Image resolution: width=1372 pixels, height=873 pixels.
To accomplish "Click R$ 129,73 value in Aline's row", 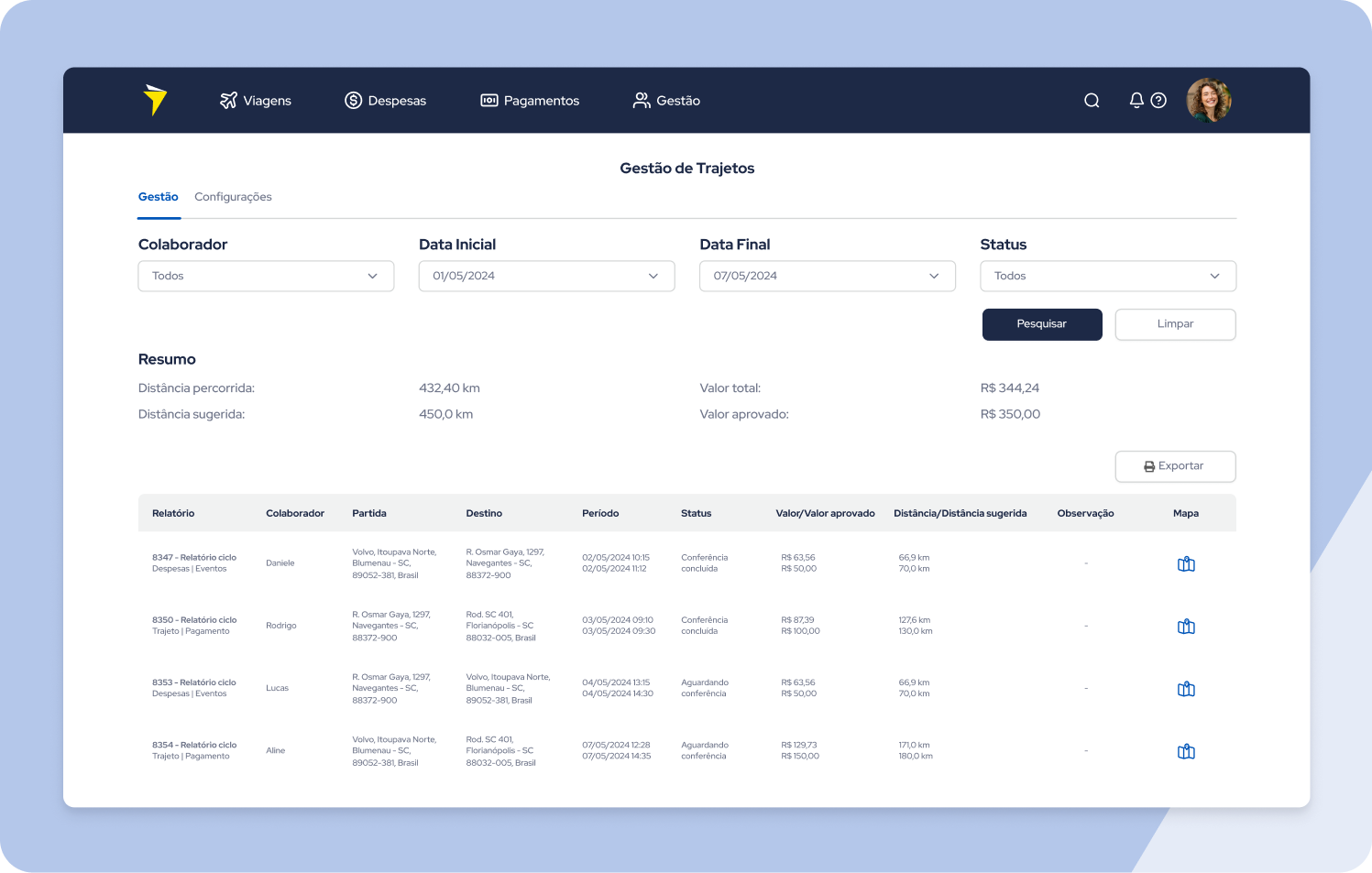I will (x=799, y=745).
